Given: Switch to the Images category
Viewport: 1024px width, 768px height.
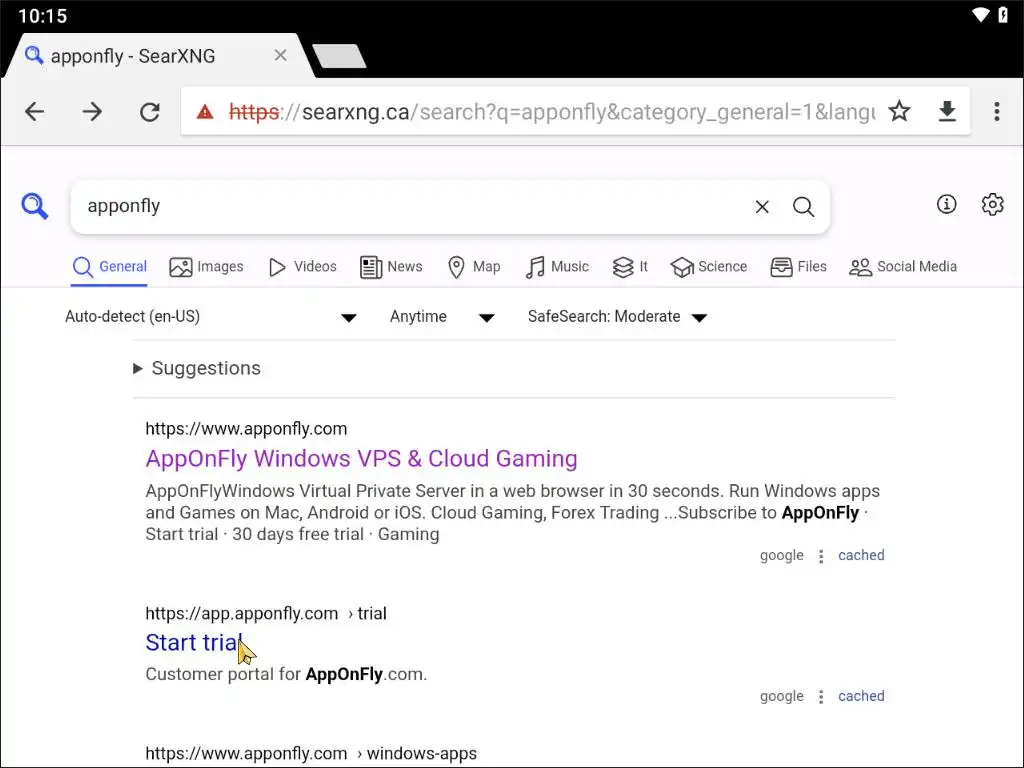Looking at the screenshot, I should coord(206,266).
